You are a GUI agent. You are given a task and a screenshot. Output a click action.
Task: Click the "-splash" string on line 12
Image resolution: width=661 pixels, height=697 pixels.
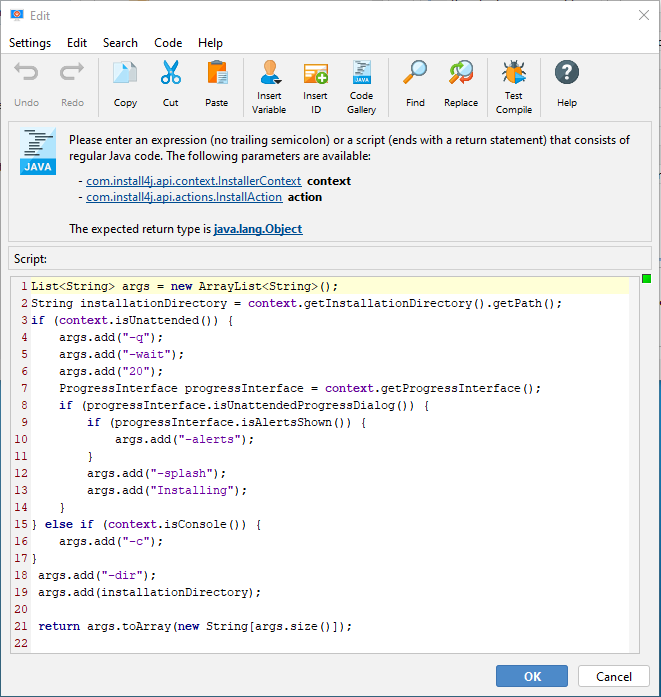click(182, 473)
